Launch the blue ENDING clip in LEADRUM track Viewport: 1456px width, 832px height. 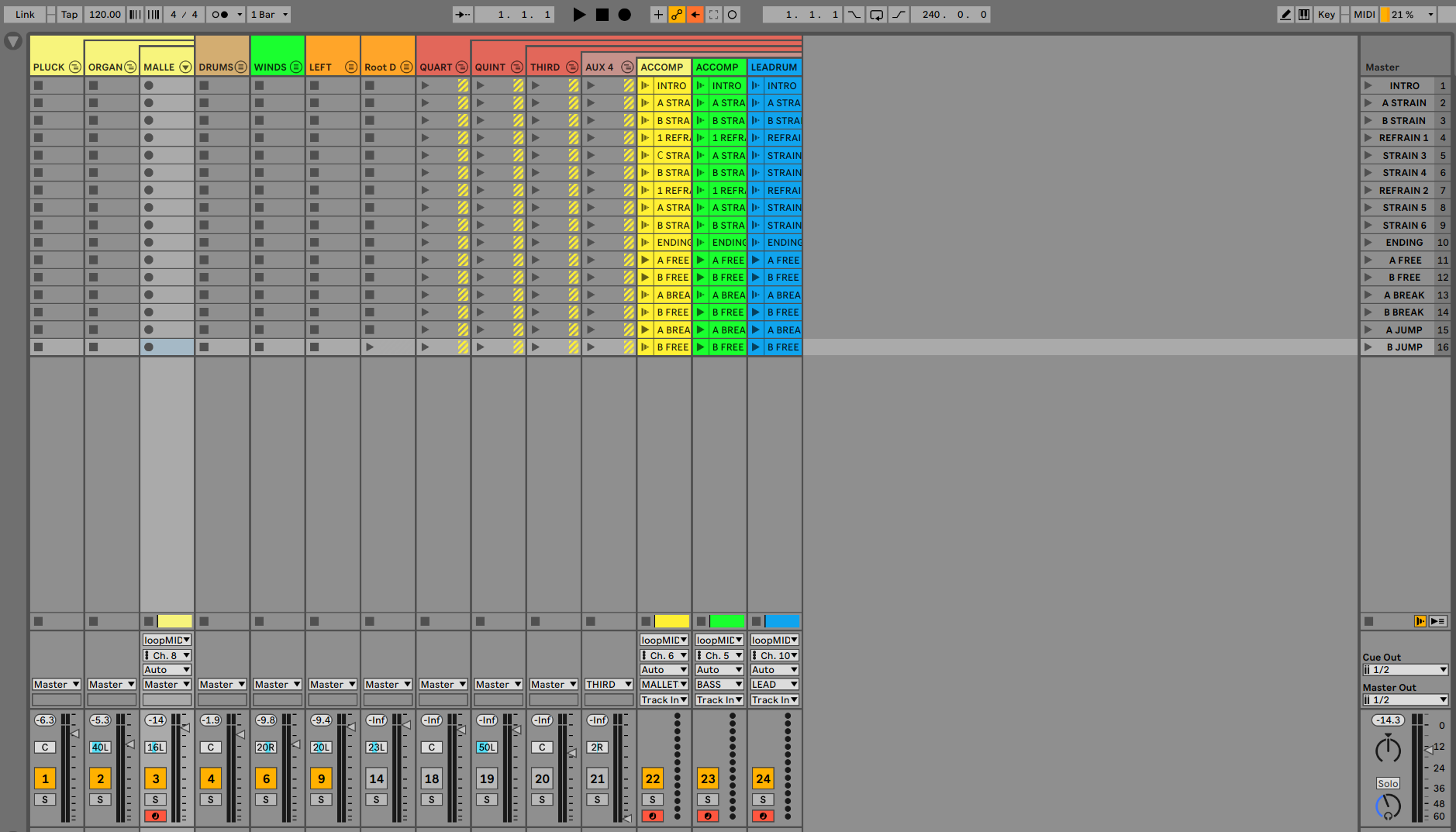(x=755, y=243)
